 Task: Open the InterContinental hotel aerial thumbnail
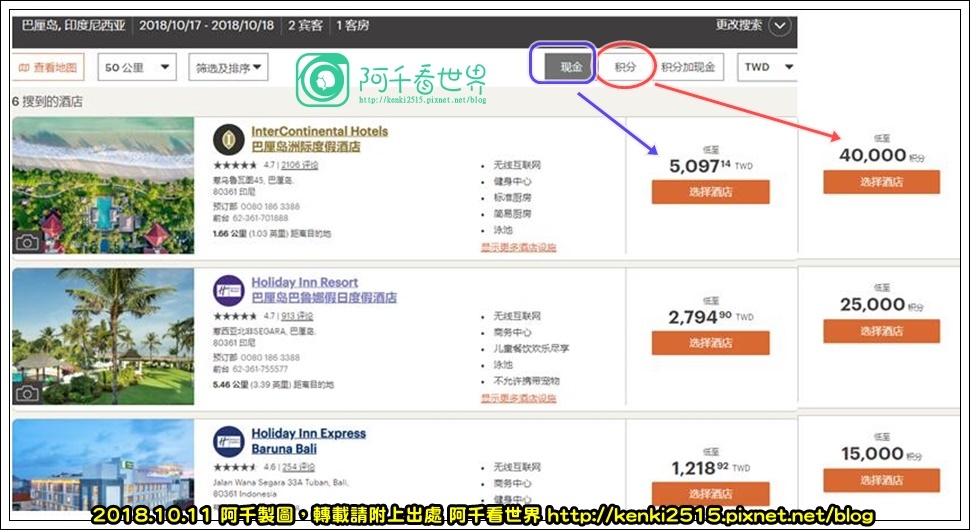pyautogui.click(x=103, y=186)
